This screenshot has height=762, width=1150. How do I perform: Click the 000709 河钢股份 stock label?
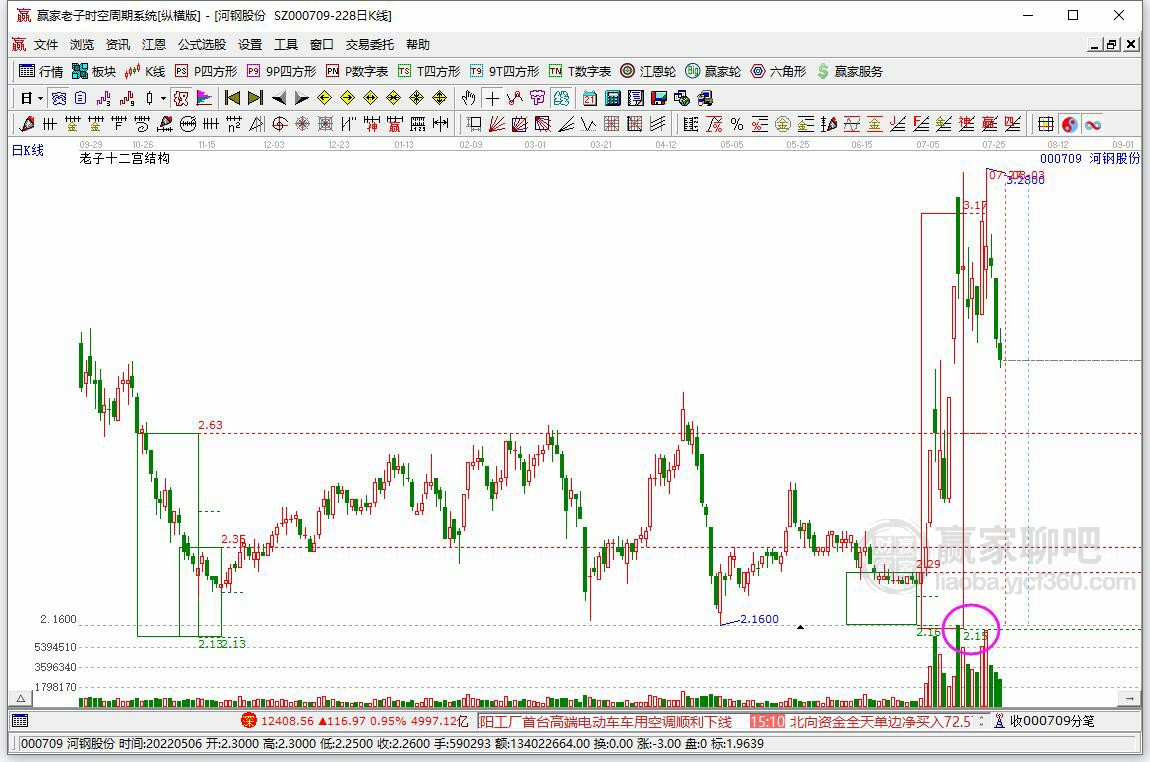(1089, 158)
